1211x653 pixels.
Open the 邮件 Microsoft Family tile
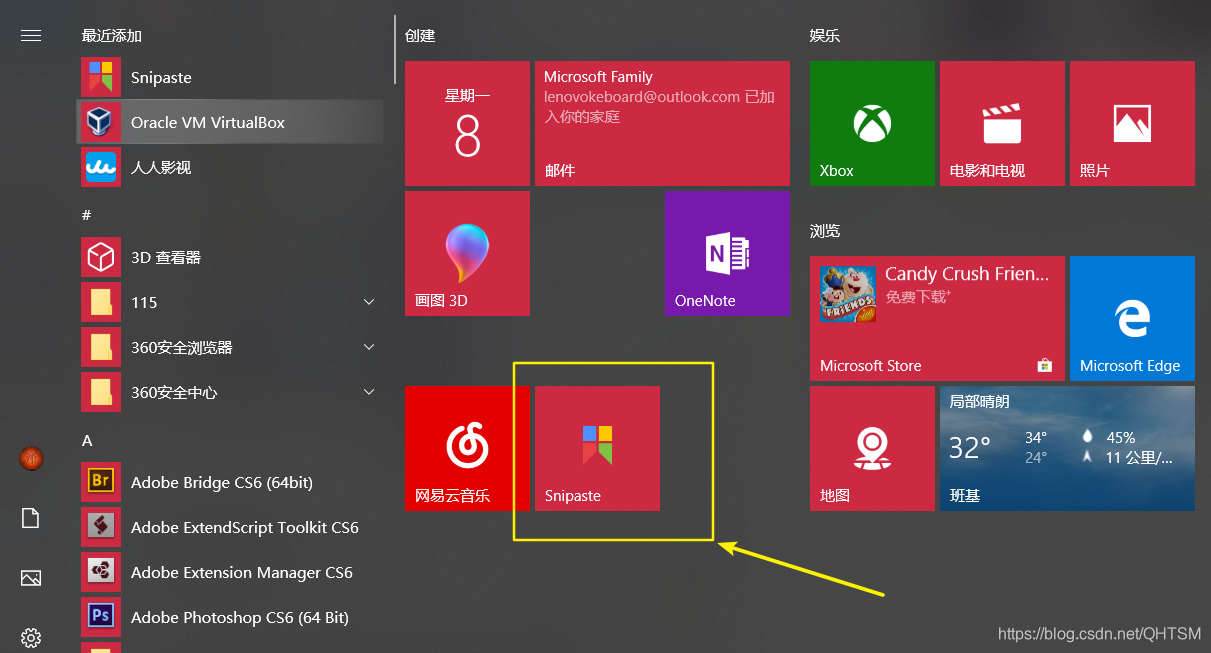[662, 123]
